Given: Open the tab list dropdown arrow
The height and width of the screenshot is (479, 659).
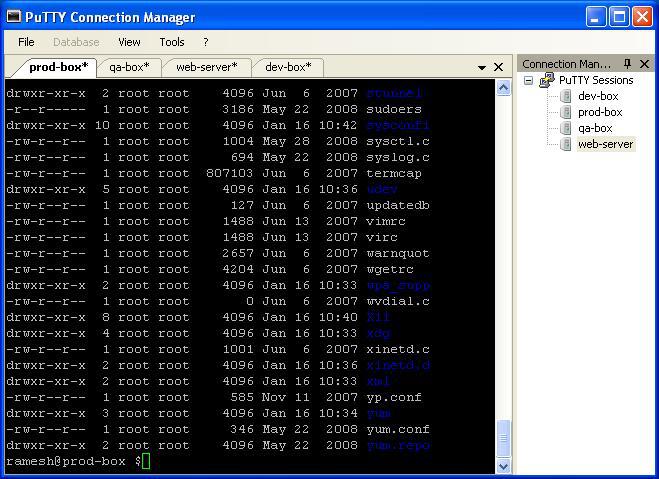Looking at the screenshot, I should coord(482,68).
